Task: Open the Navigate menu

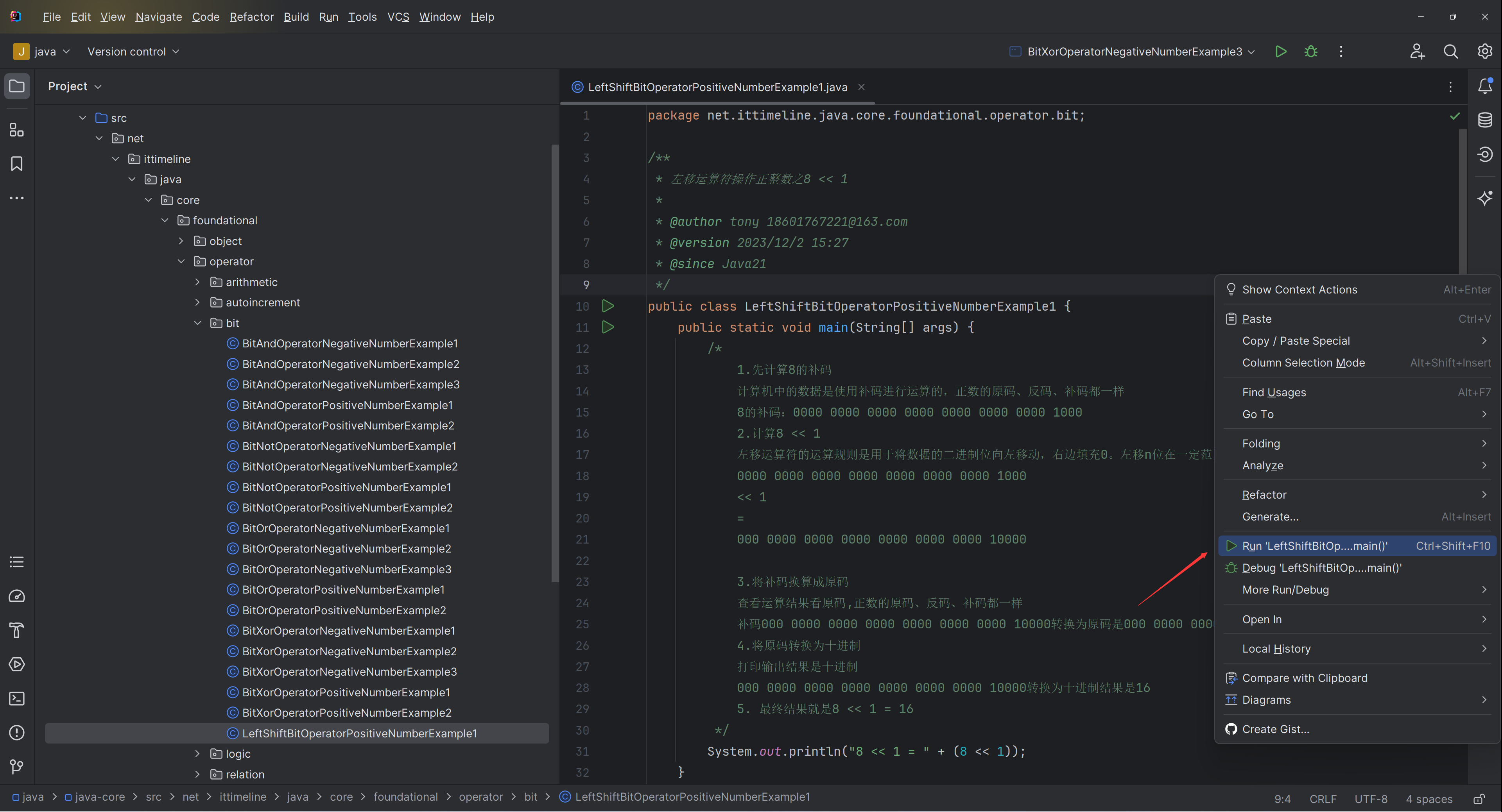Action: coord(159,17)
